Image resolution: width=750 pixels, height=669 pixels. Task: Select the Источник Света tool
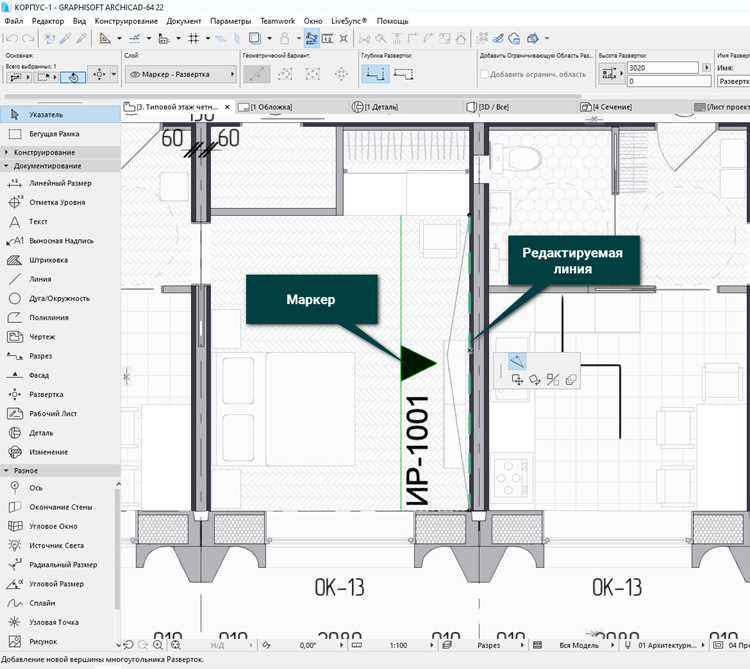(57, 546)
